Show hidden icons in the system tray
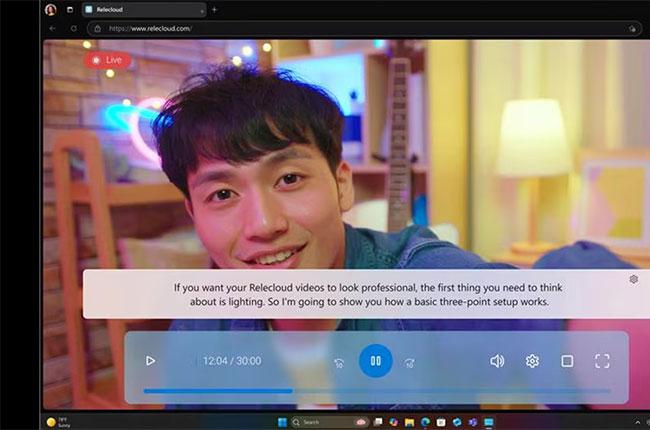 pos(638,422)
